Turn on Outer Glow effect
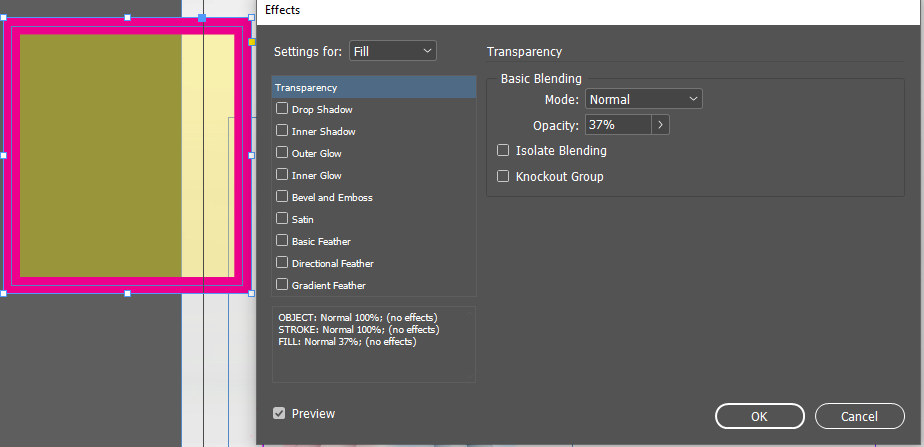 [x=283, y=153]
